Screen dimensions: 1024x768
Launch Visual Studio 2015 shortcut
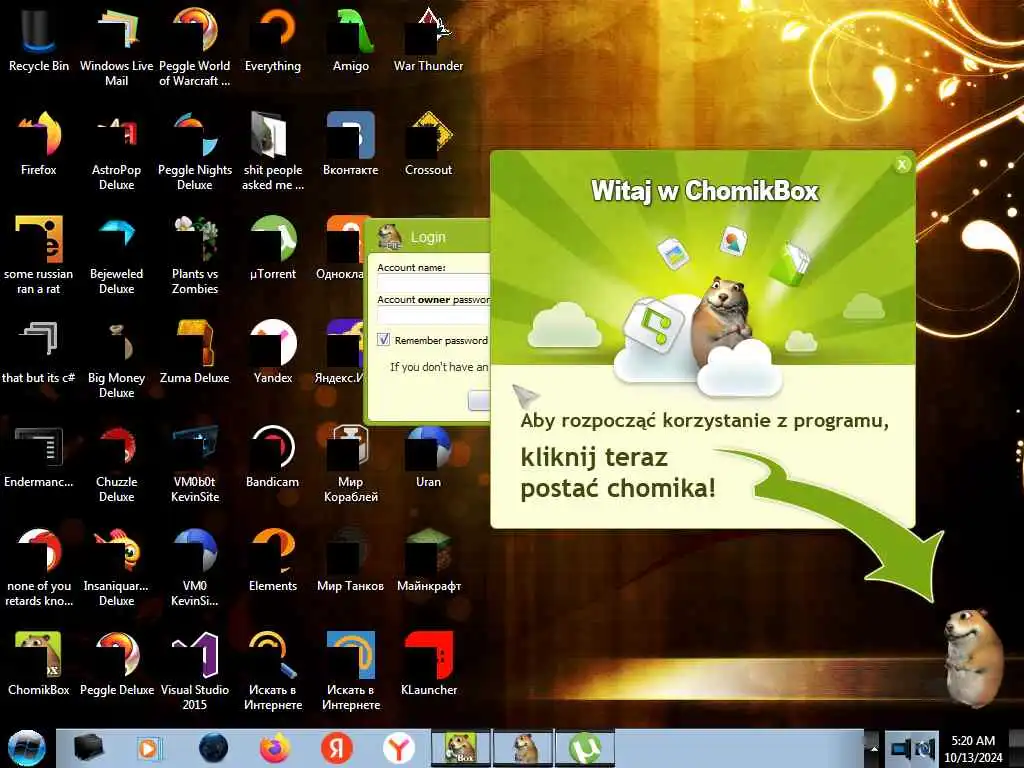pos(195,670)
